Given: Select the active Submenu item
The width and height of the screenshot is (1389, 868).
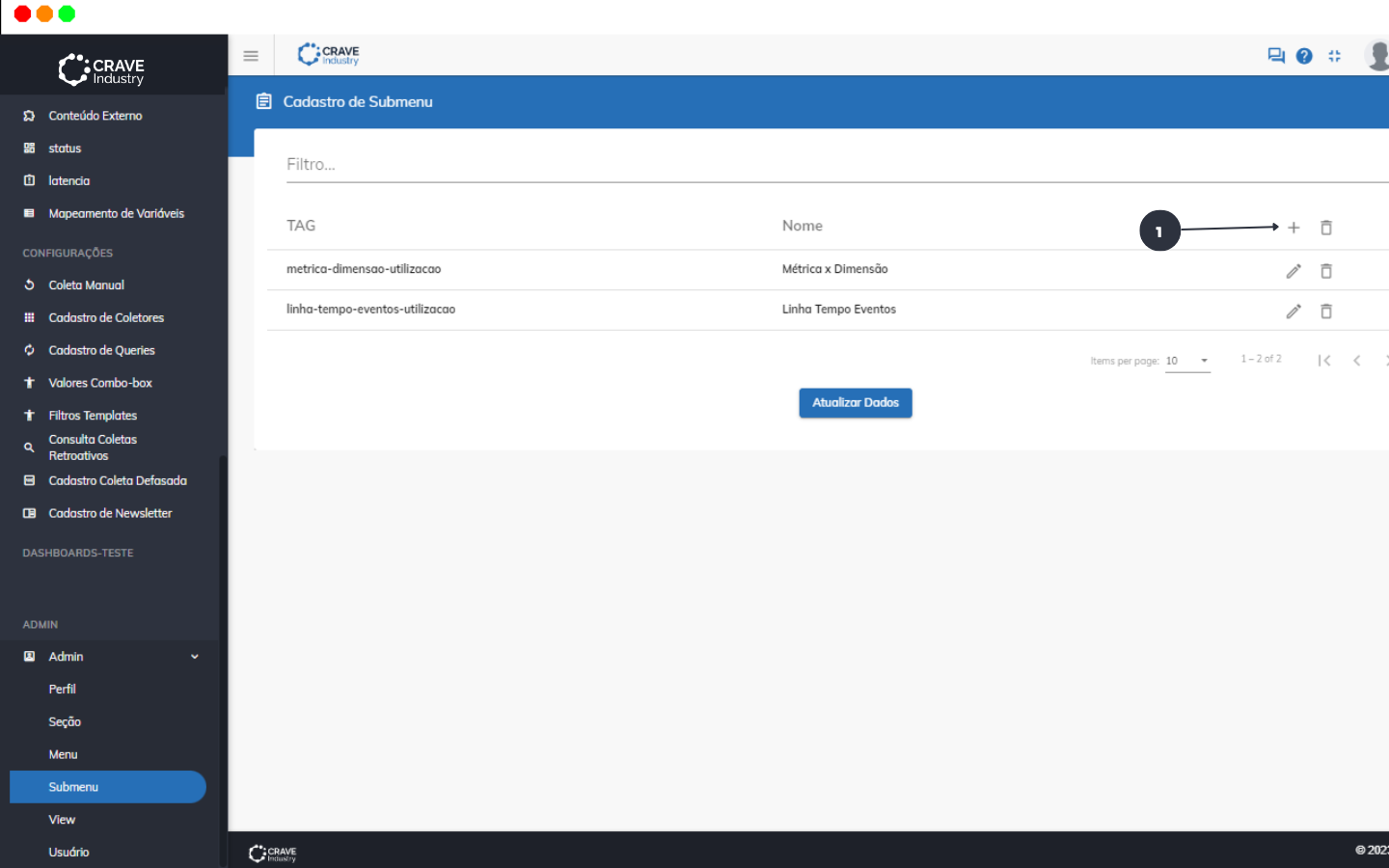Looking at the screenshot, I should (108, 787).
